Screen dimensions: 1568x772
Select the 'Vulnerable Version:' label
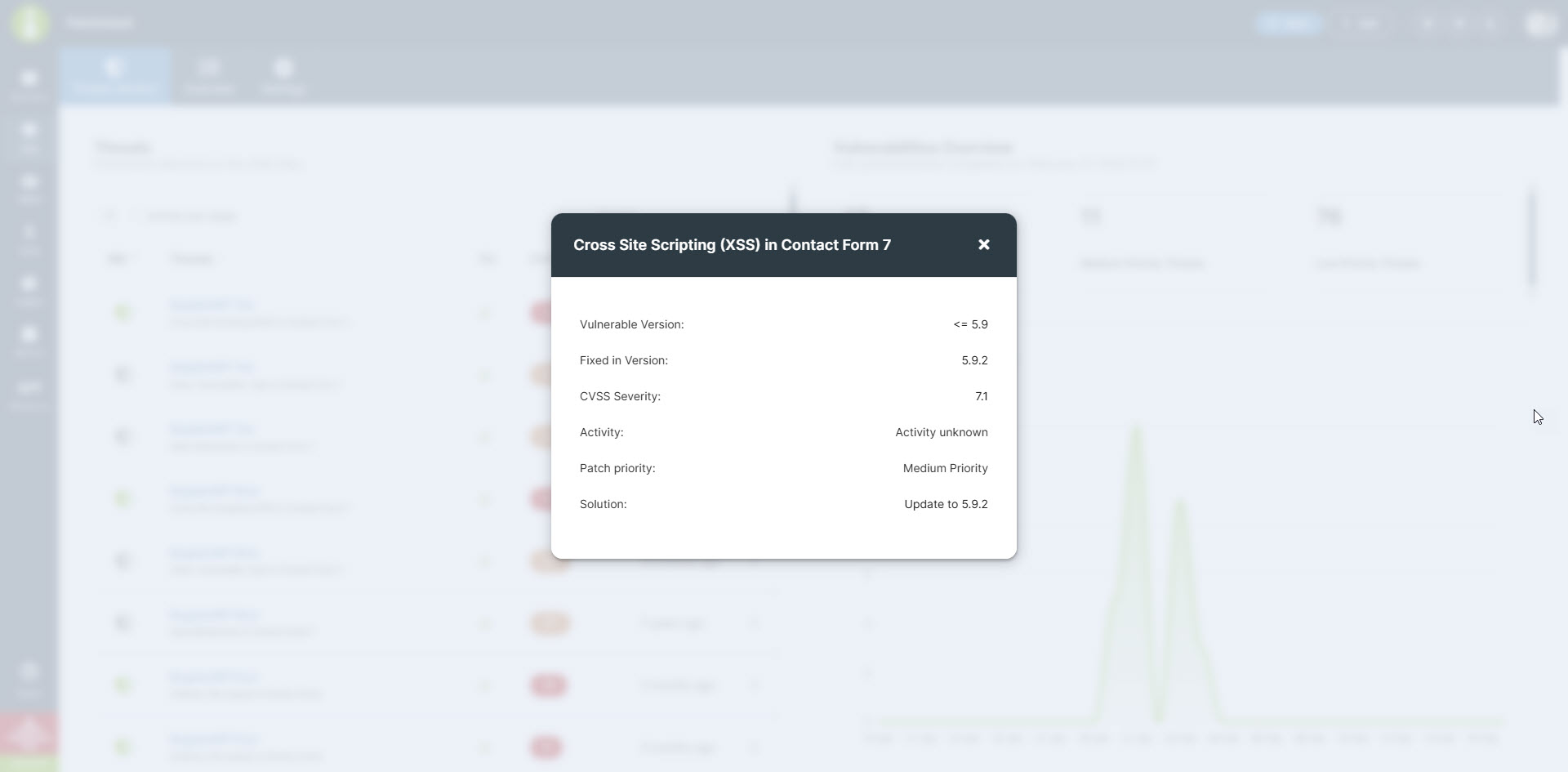[632, 324]
